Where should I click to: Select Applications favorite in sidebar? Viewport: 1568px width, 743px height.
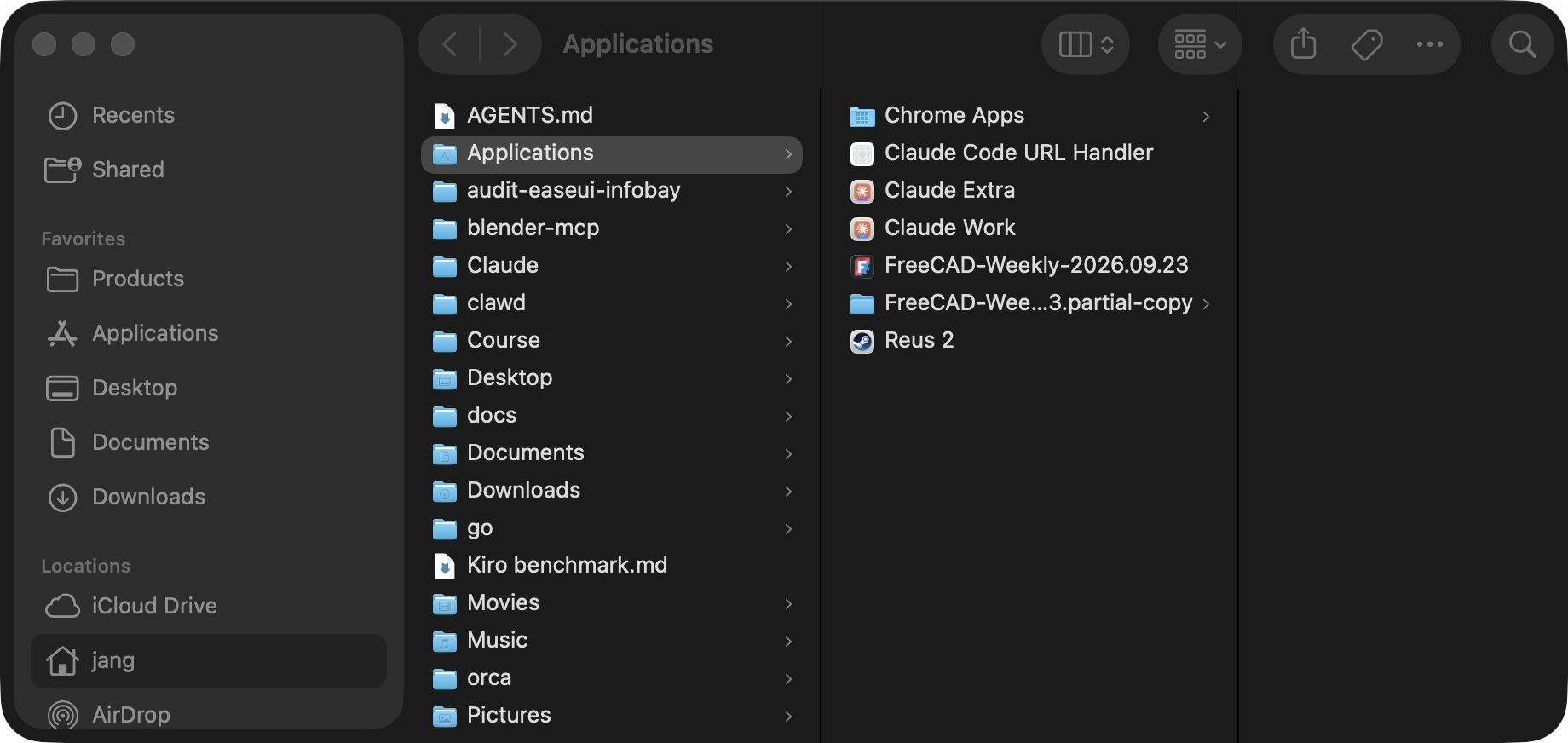click(x=209, y=333)
